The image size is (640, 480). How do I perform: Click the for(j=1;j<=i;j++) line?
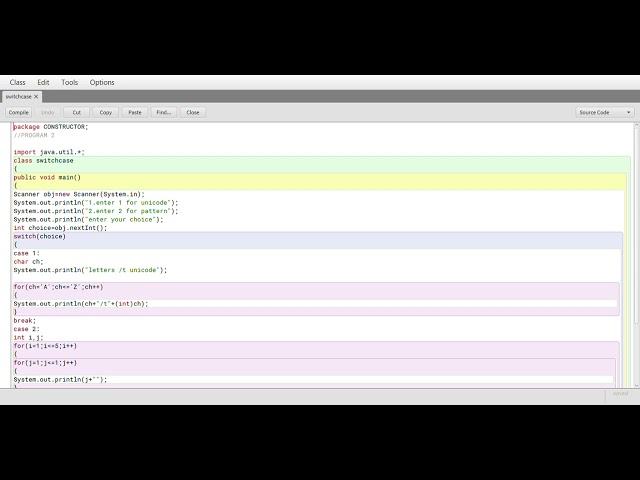click(x=45, y=363)
